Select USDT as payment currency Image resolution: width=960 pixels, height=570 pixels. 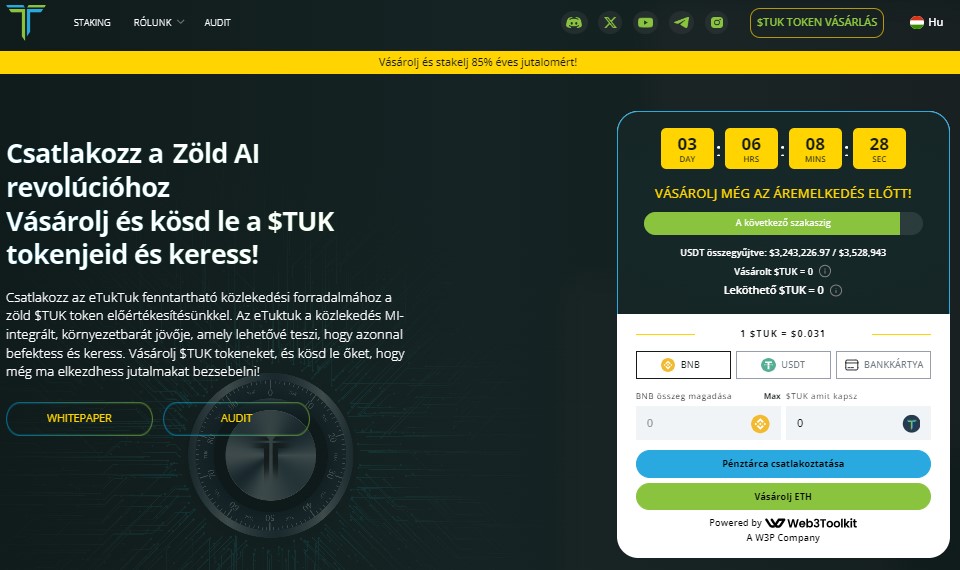[x=783, y=365]
